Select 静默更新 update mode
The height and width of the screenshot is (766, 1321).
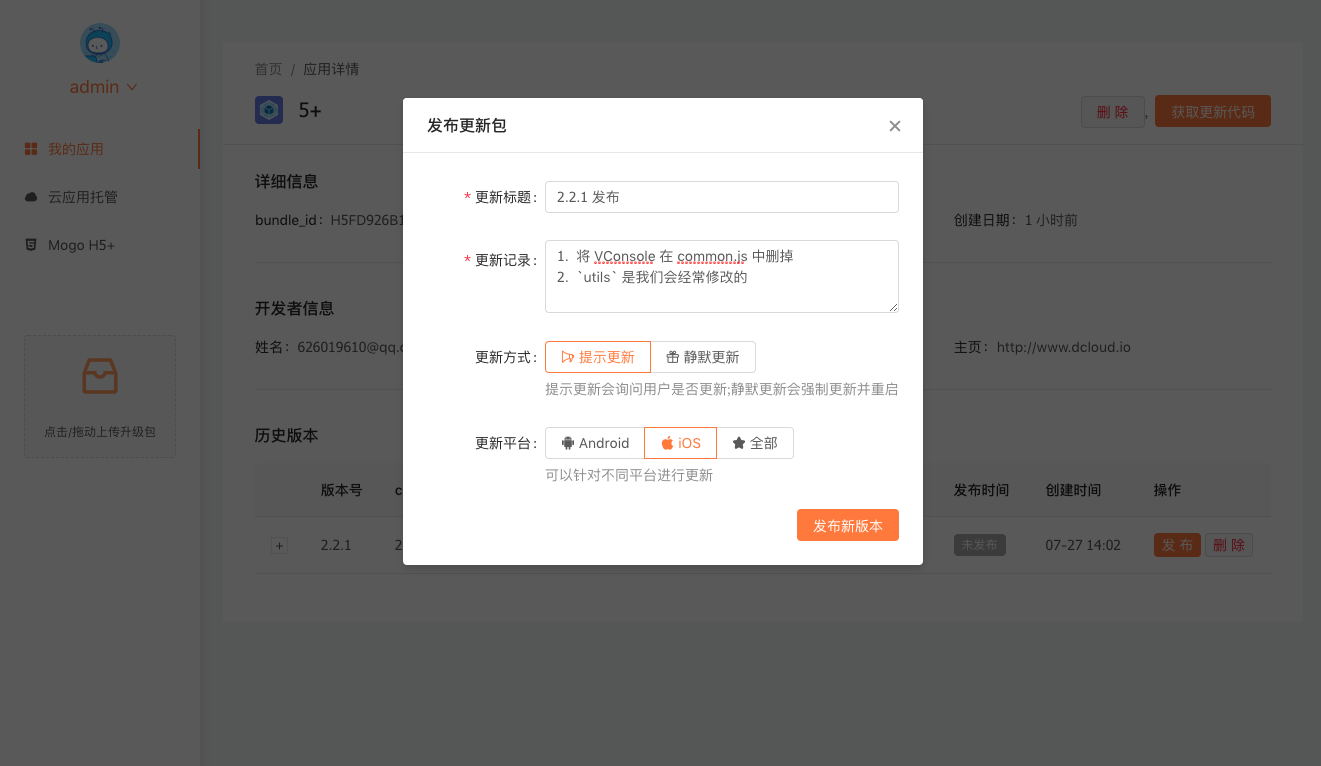click(702, 357)
